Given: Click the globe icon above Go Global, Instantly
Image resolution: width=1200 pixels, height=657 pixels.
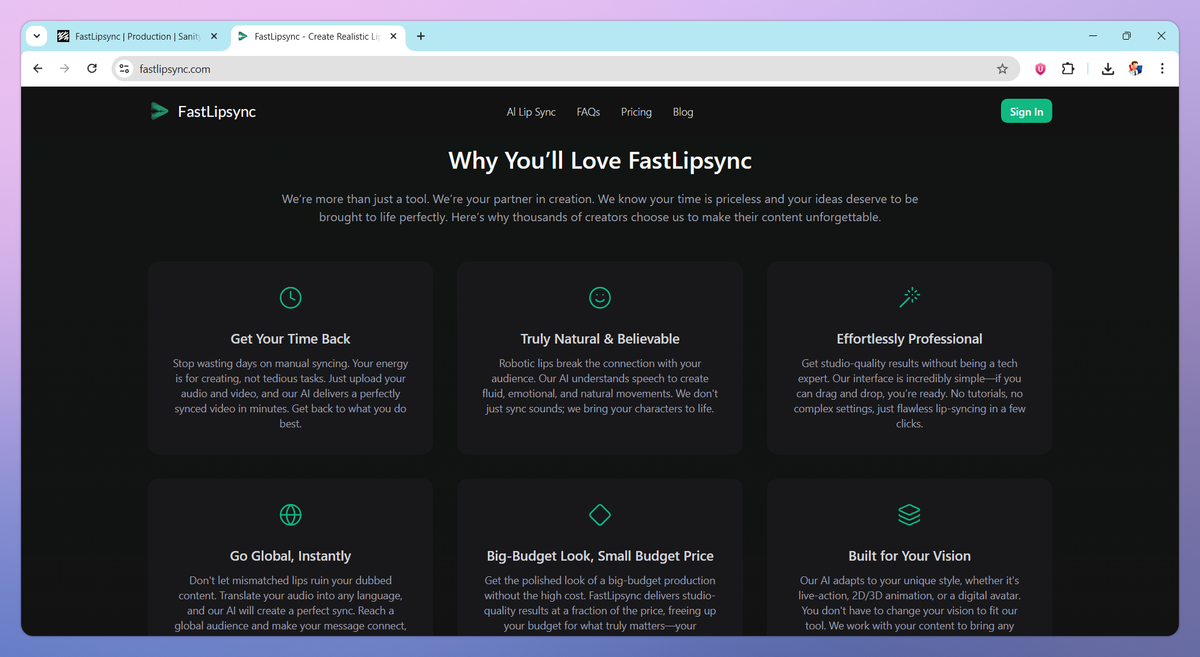Looking at the screenshot, I should point(290,514).
